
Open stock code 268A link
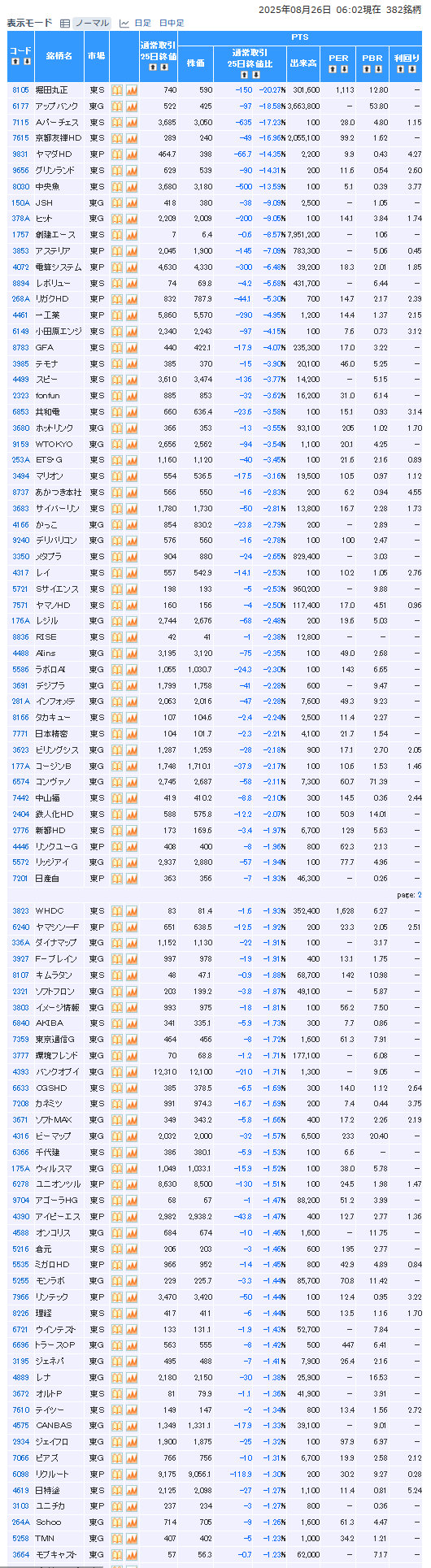(x=20, y=299)
